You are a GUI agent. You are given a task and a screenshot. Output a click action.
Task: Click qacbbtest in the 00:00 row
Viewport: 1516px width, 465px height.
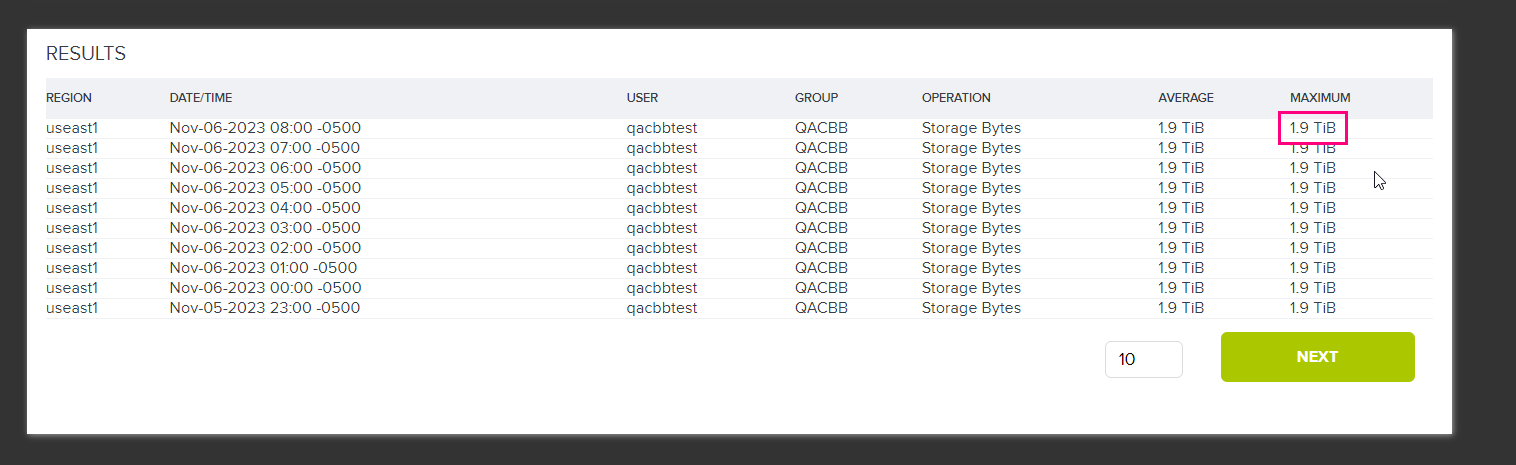coord(661,288)
